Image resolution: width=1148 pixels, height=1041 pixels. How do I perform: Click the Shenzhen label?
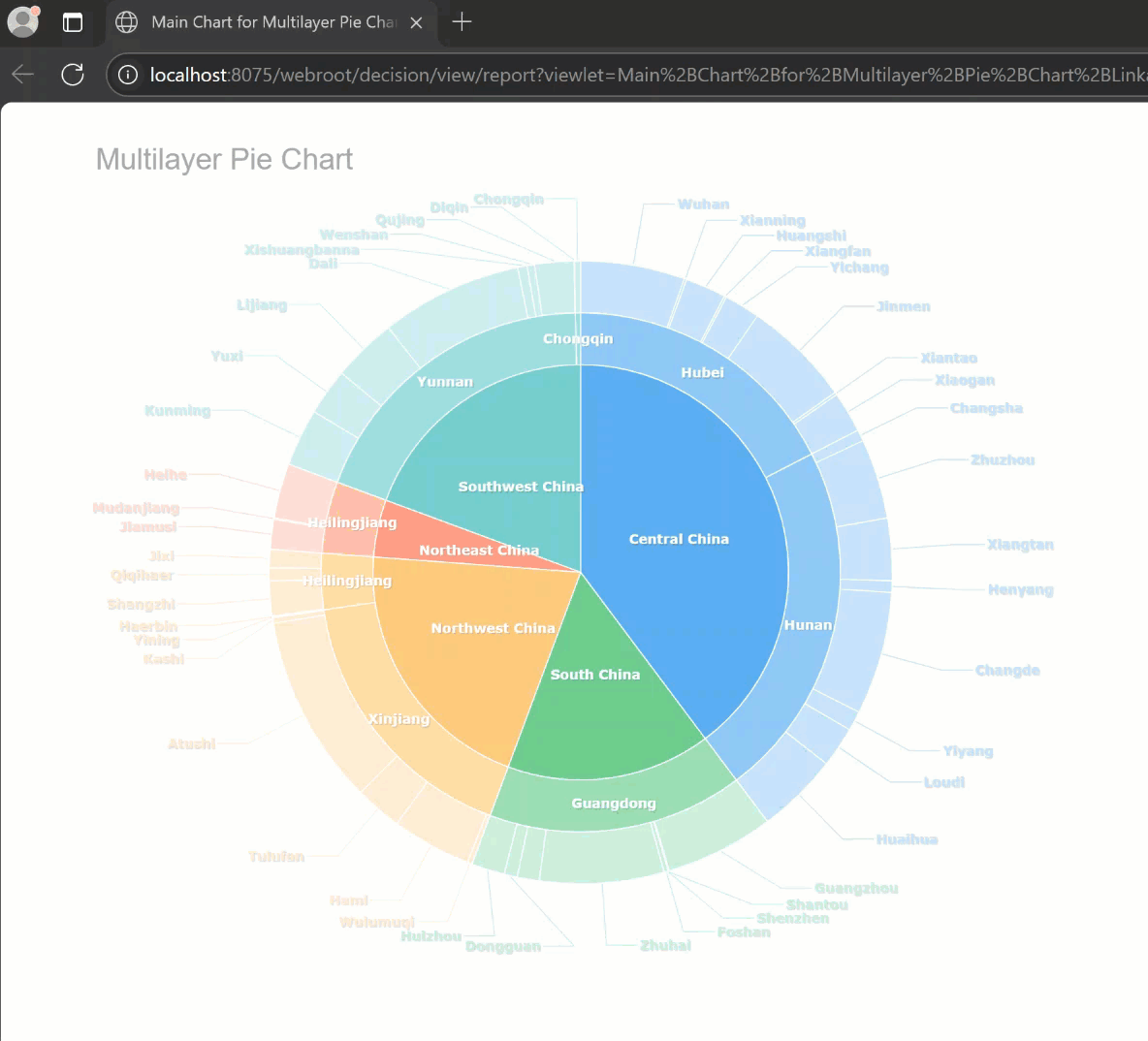793,918
